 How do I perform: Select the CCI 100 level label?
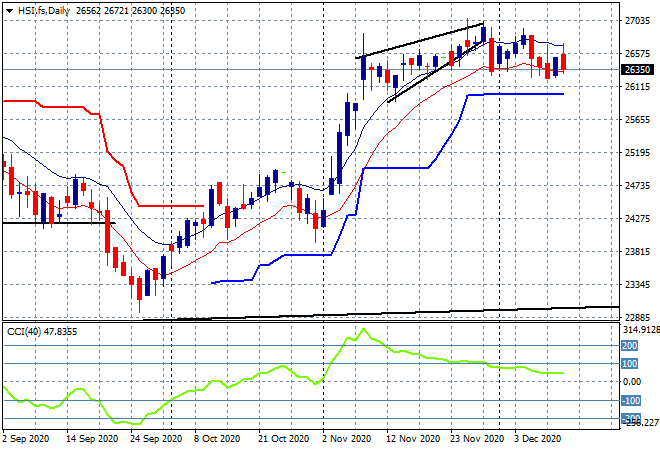click(630, 363)
